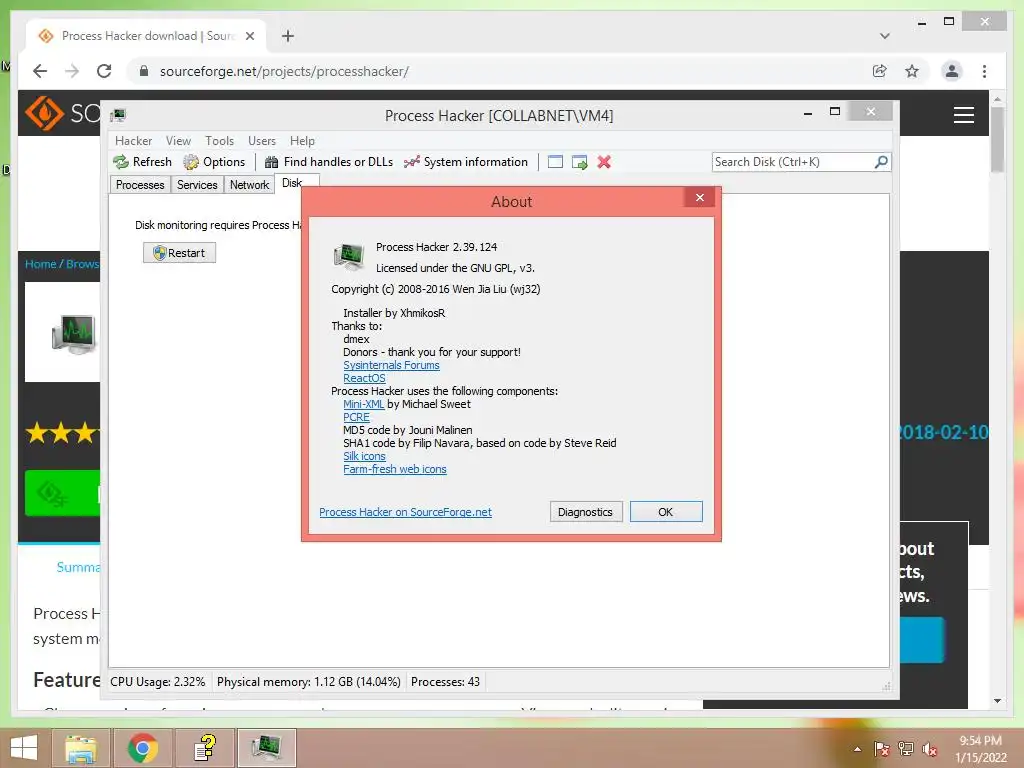The image size is (1024, 768).
Task: Open Options from the toolbar
Action: (x=214, y=162)
